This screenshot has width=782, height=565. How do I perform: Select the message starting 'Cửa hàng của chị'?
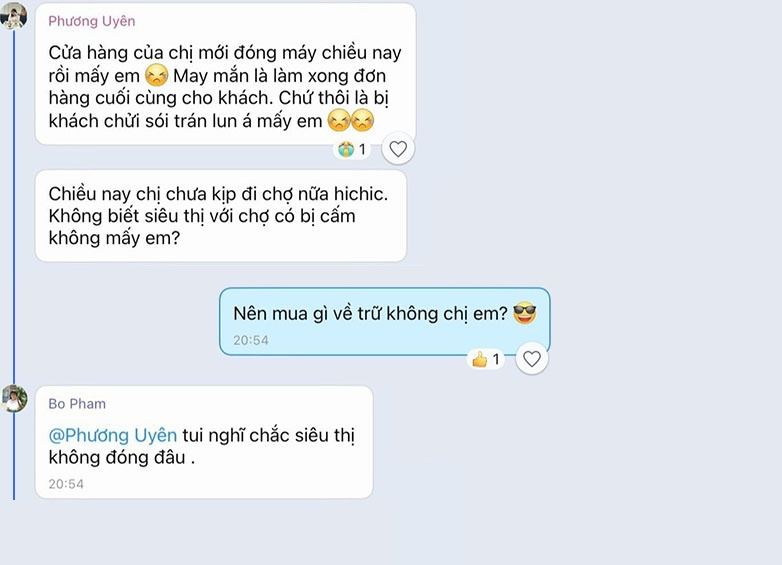click(x=225, y=74)
